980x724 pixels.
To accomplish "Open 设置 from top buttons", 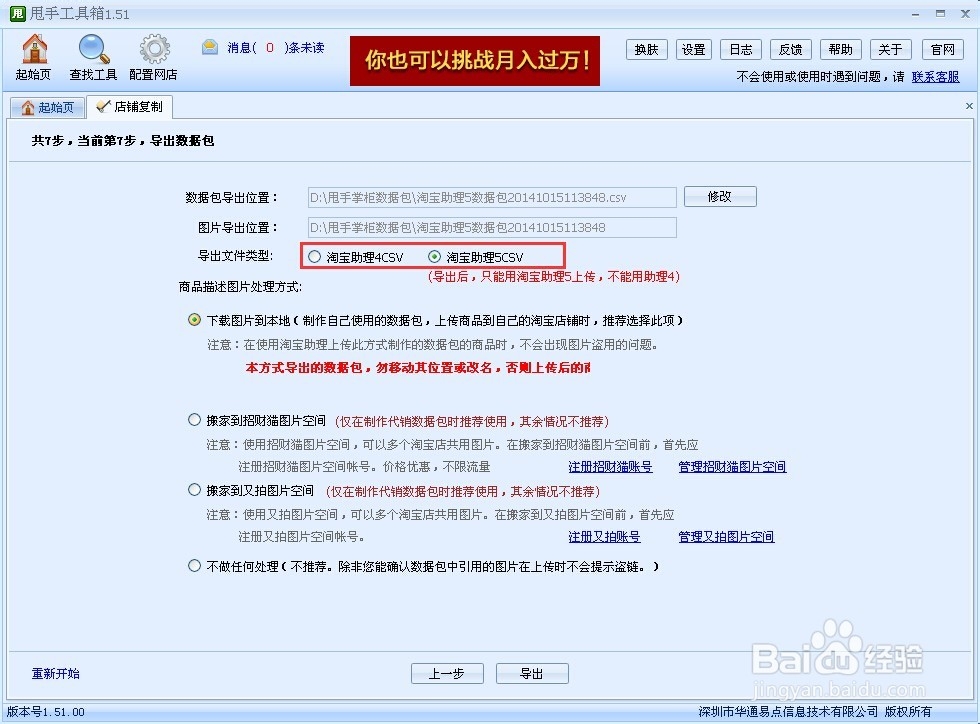I will [x=693, y=49].
